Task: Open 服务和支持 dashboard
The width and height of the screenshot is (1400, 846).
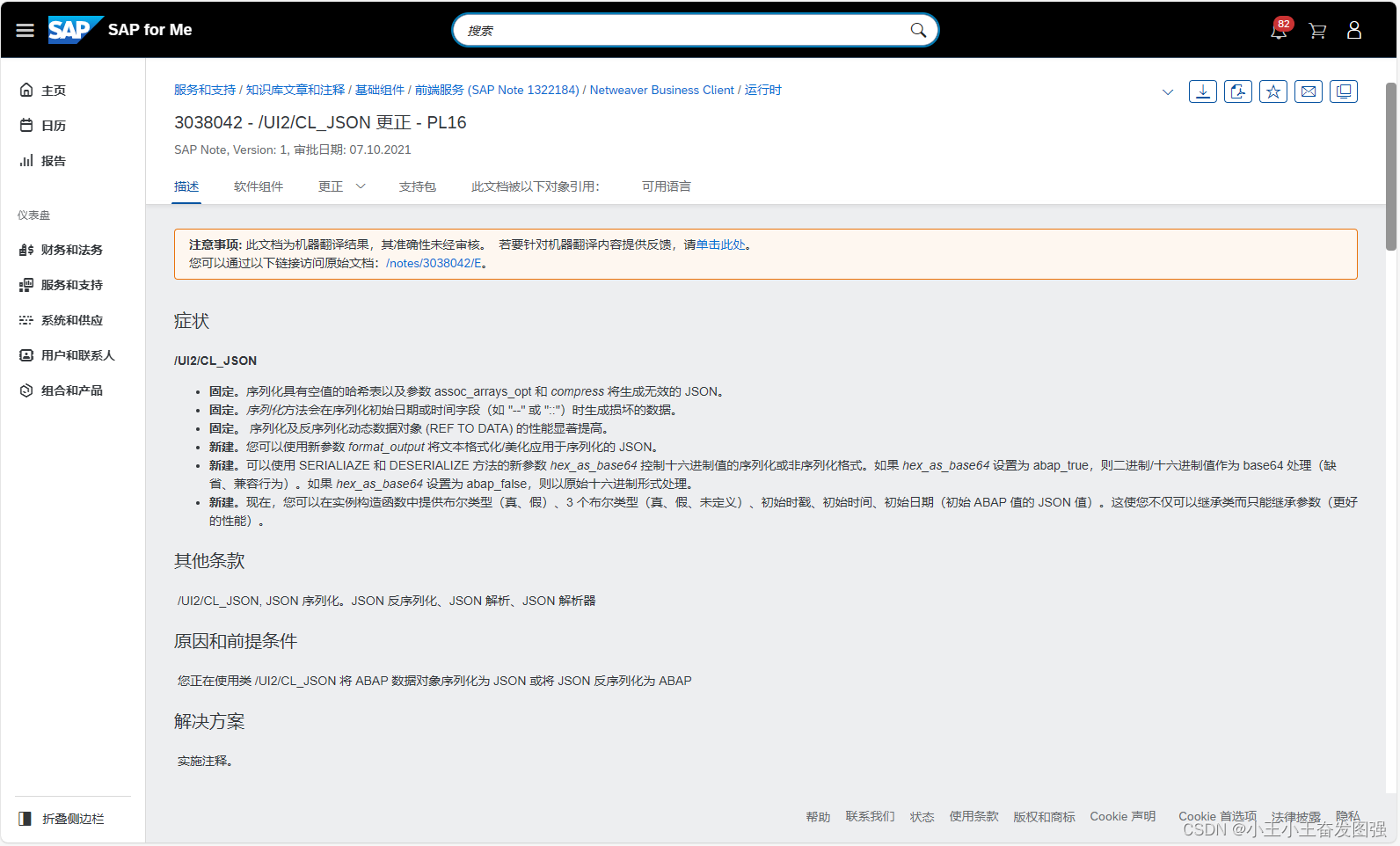Action: pos(72,285)
